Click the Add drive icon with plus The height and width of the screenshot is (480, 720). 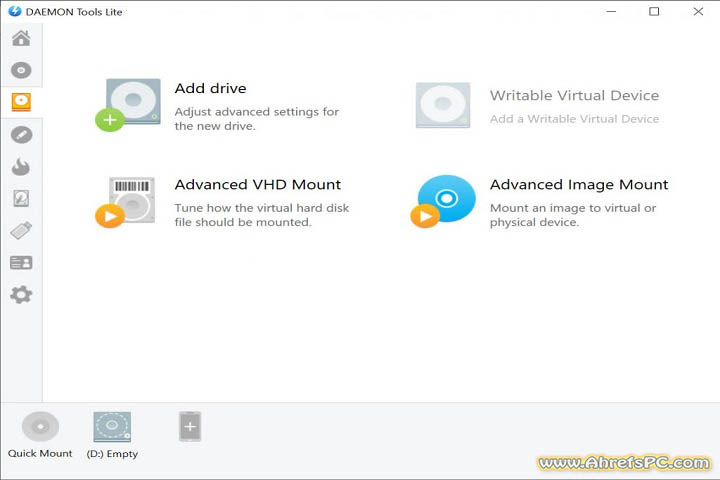coord(129,105)
